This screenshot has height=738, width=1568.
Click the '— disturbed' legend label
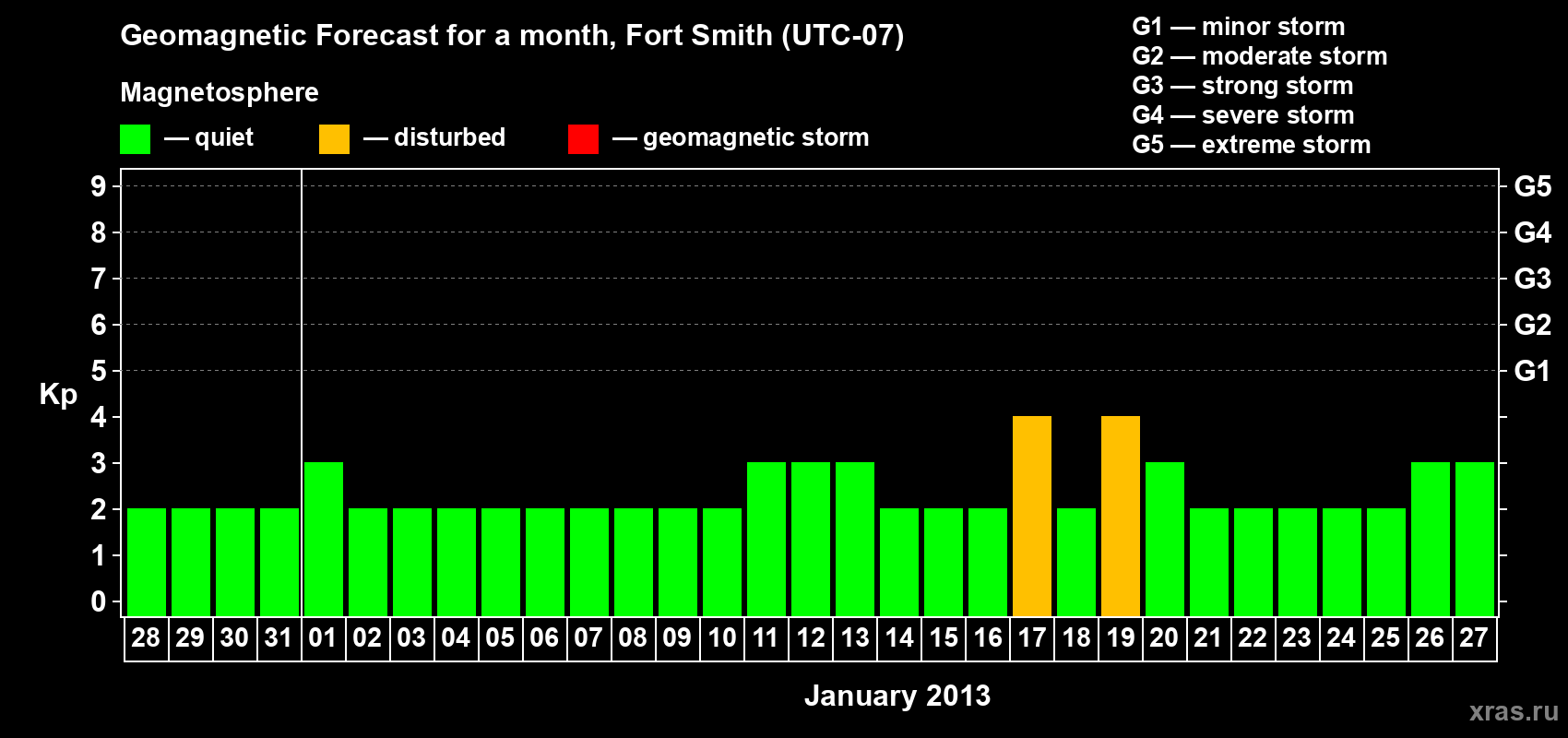(434, 138)
